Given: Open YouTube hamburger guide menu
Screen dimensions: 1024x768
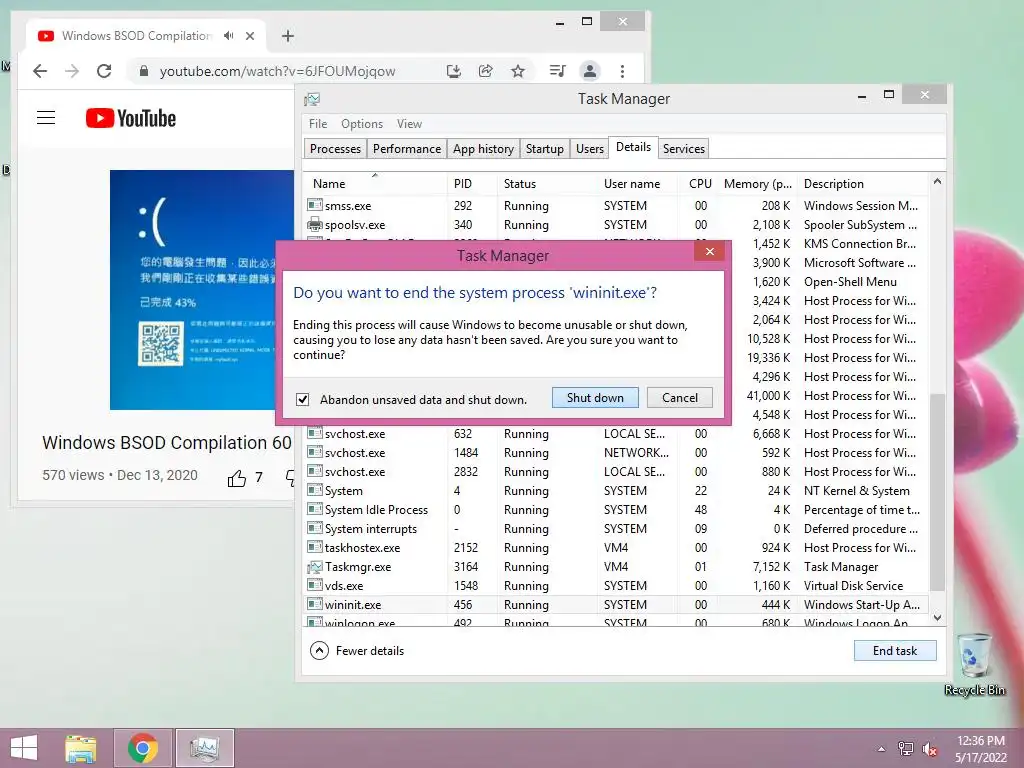Looking at the screenshot, I should (46, 118).
